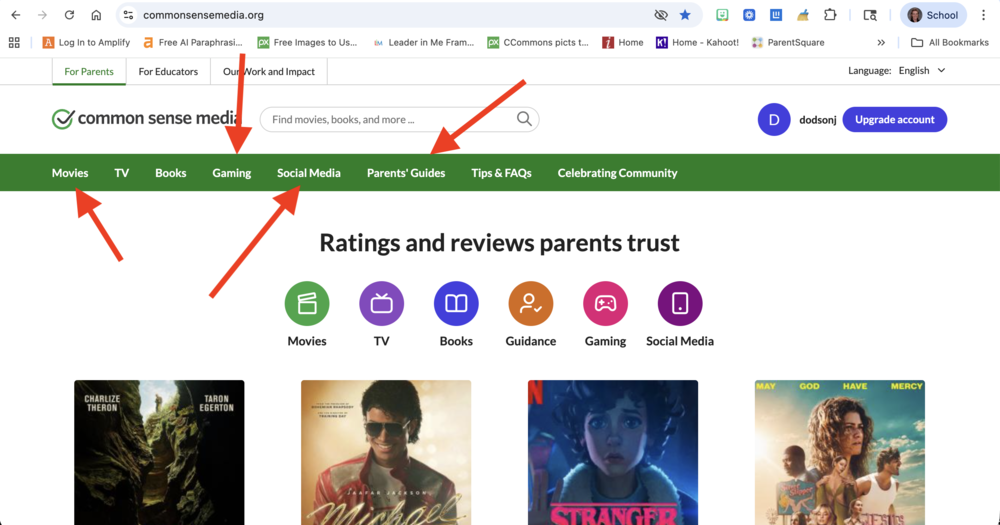This screenshot has width=1000, height=525.
Task: Click the pink Gaming controller icon
Action: coord(605,304)
